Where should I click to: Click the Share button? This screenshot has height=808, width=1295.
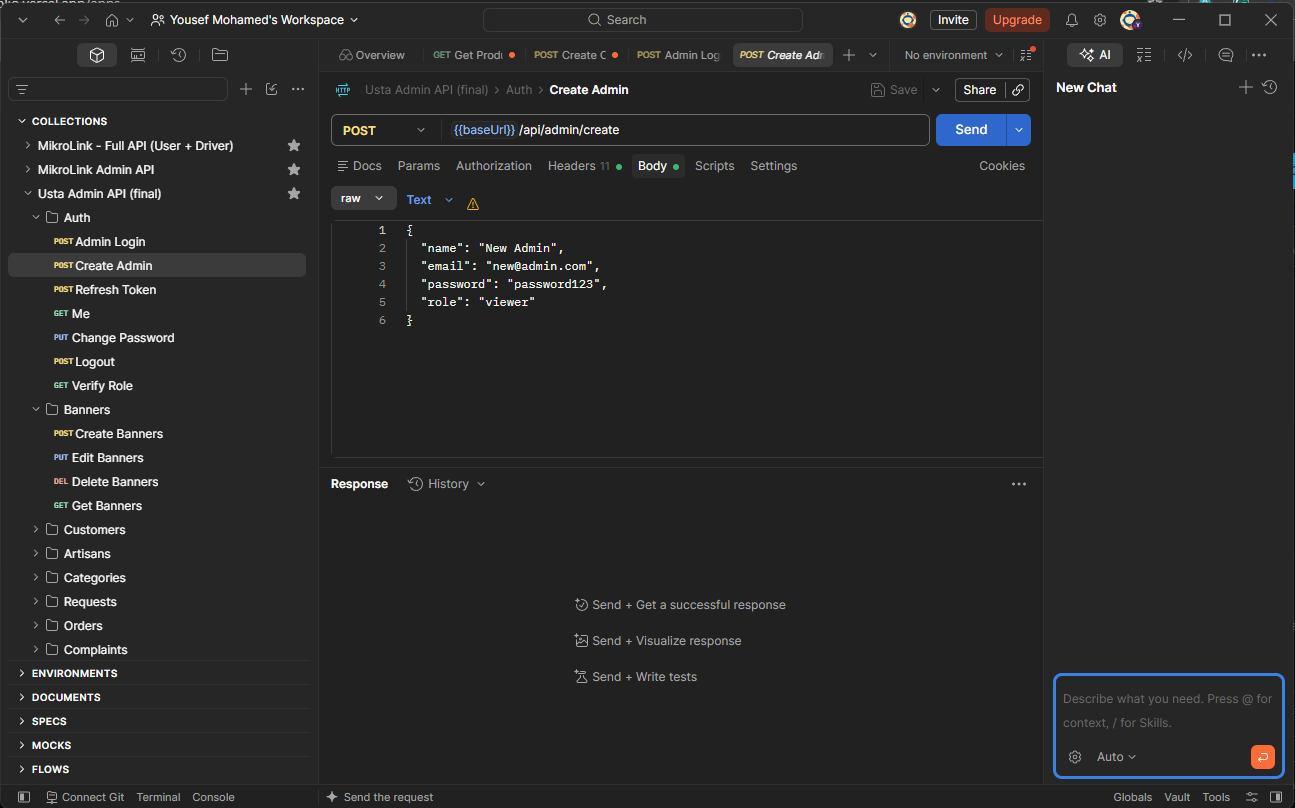click(980, 90)
